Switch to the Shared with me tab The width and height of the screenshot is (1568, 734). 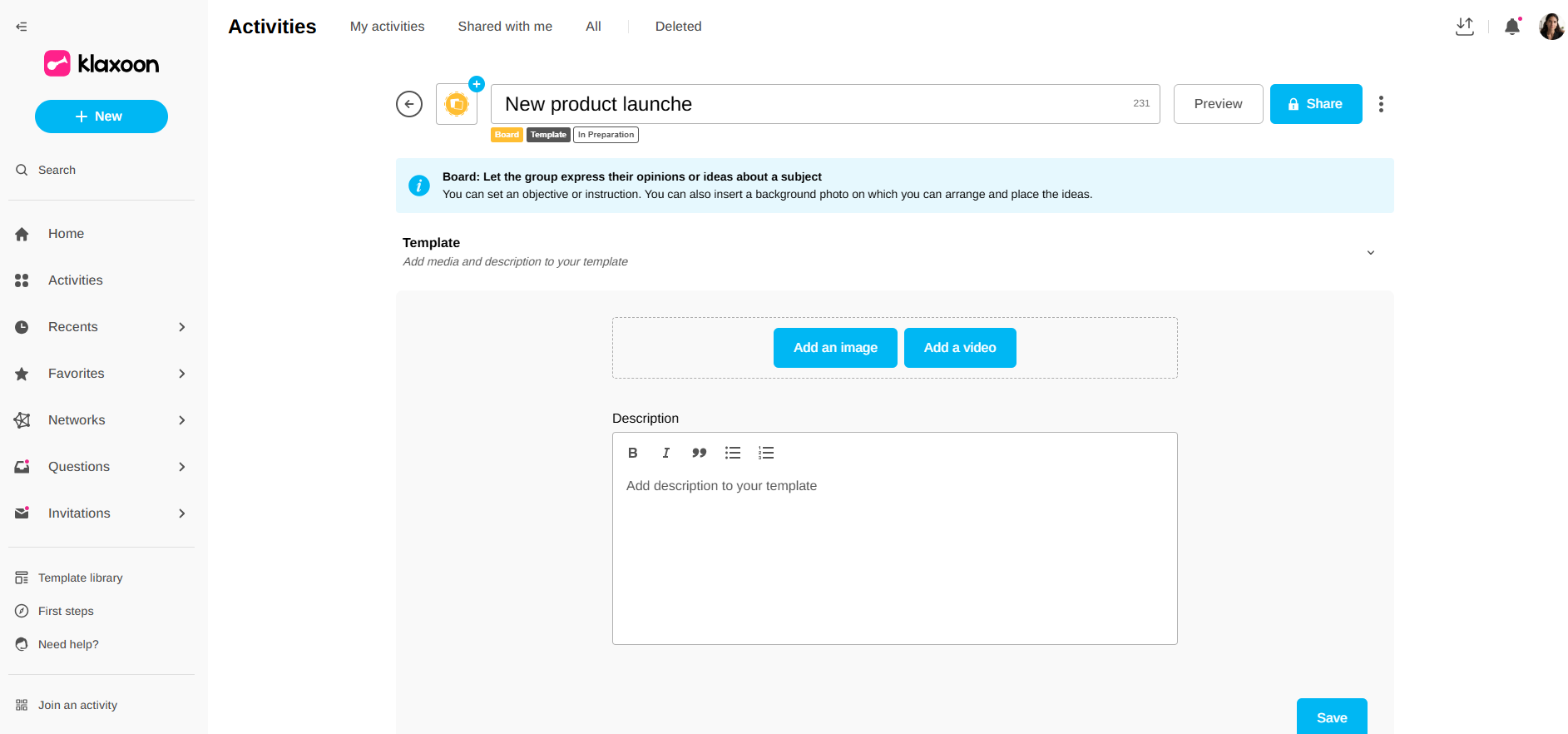tap(504, 27)
